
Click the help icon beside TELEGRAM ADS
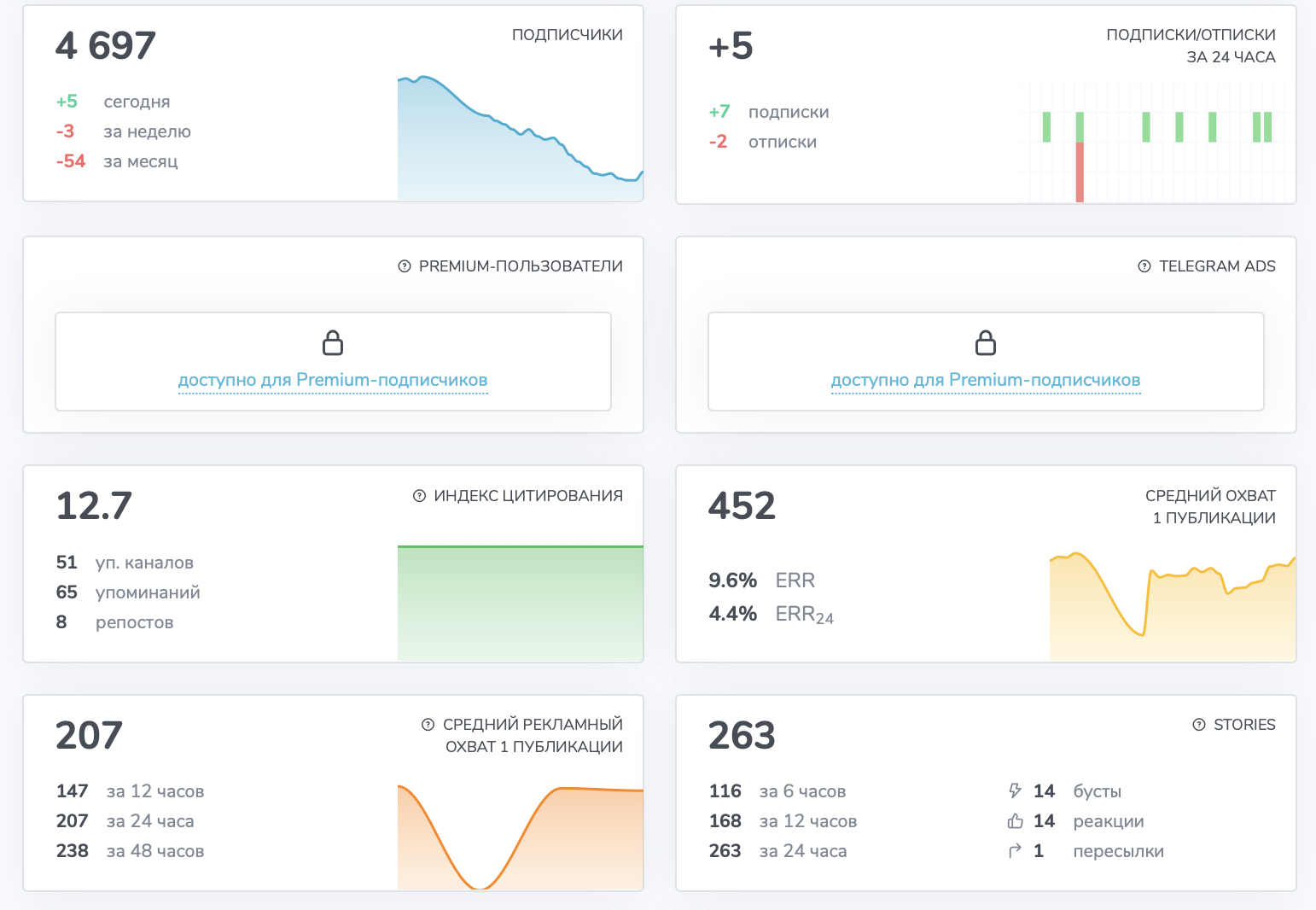point(1144,266)
